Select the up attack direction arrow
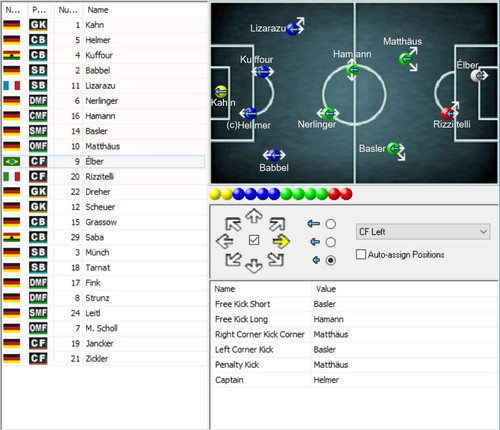 point(254,216)
